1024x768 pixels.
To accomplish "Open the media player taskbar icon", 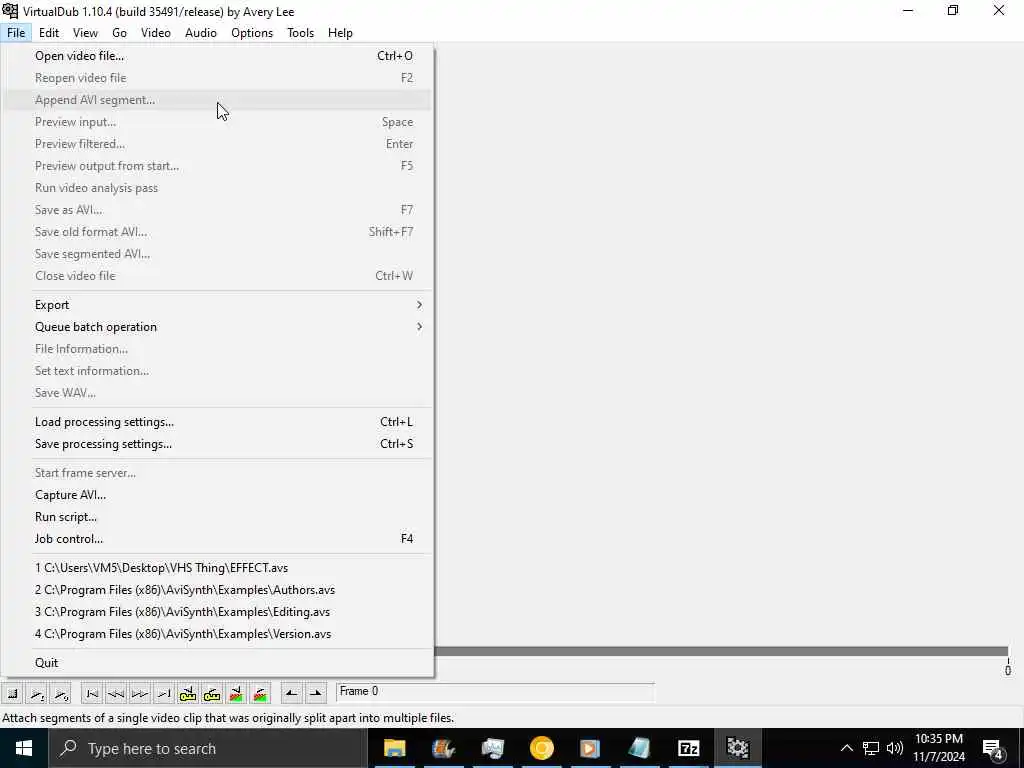I will 590,748.
